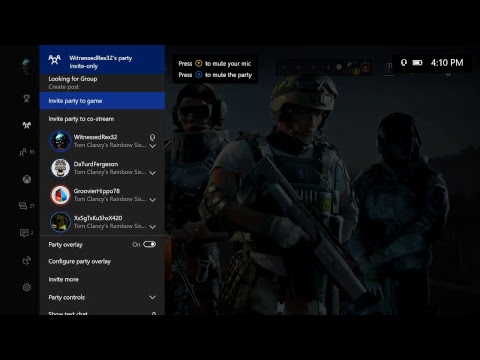Click WitnessedRex32's avatar picture
Screen dimensions: 480x360
pyautogui.click(x=60, y=141)
